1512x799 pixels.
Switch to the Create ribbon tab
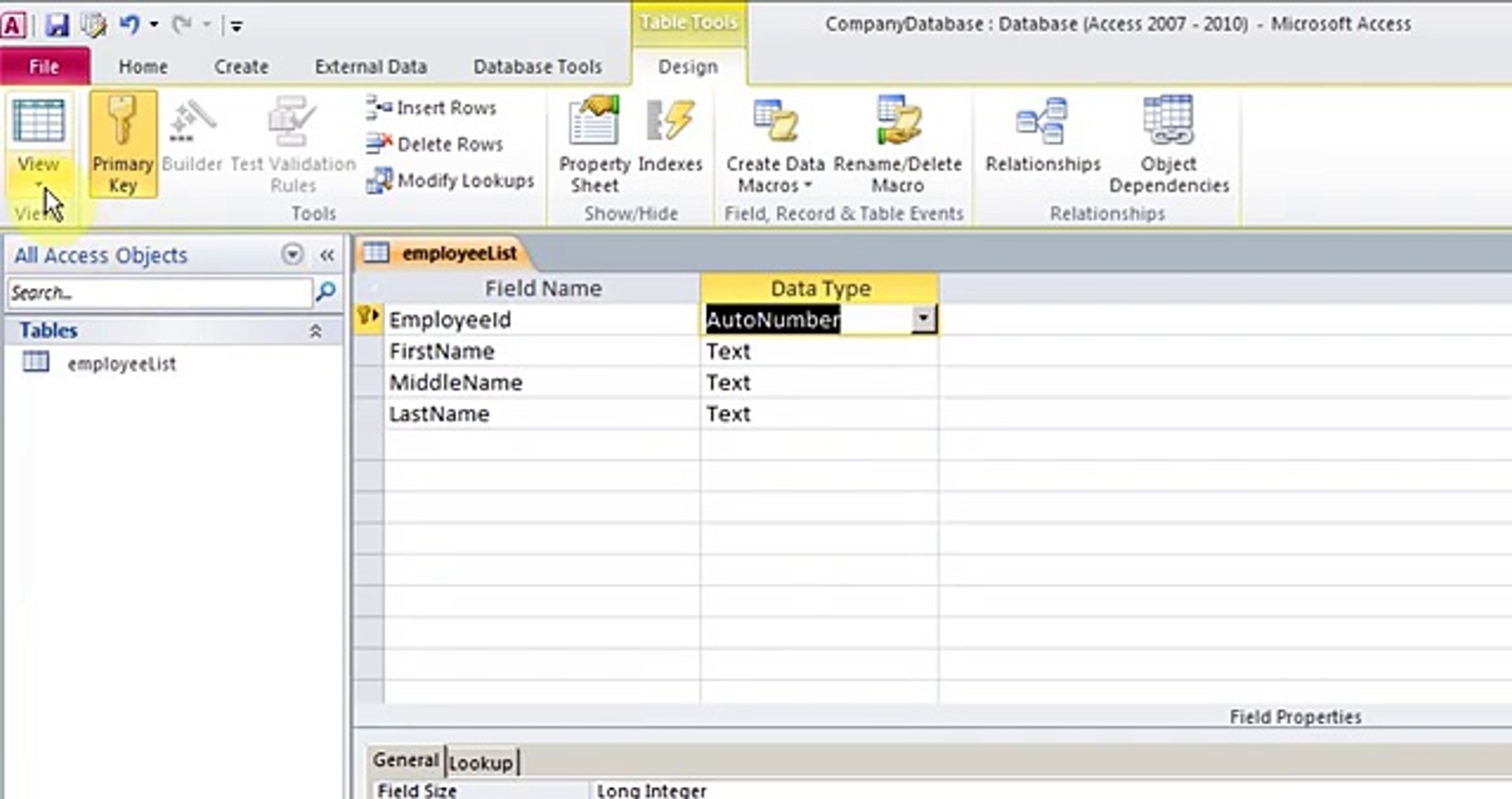241,67
